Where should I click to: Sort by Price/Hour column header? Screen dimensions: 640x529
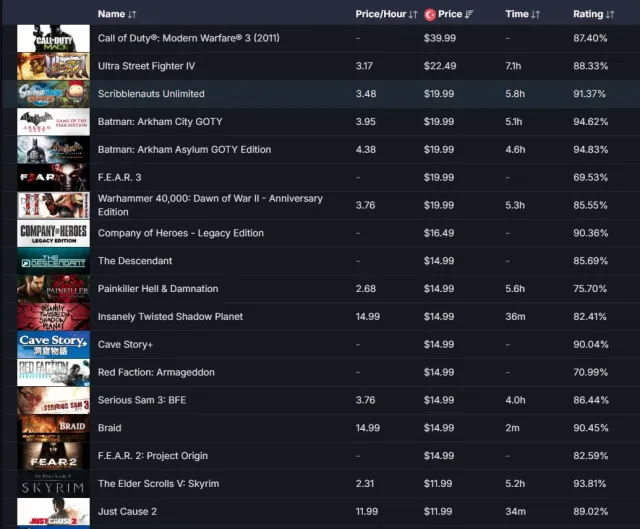[386, 14]
